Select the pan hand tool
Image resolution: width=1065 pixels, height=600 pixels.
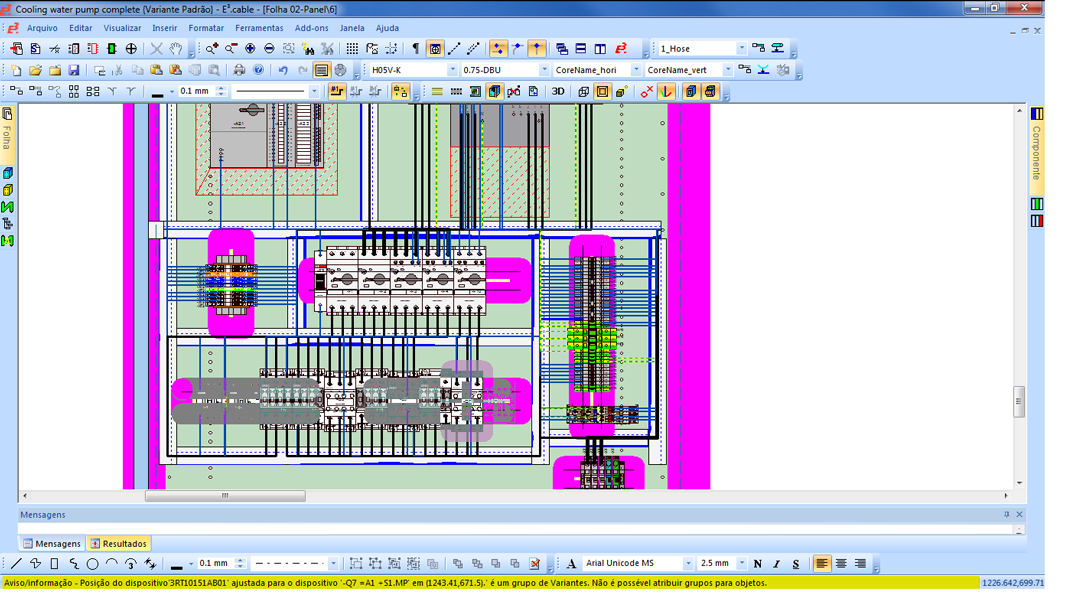tap(176, 48)
